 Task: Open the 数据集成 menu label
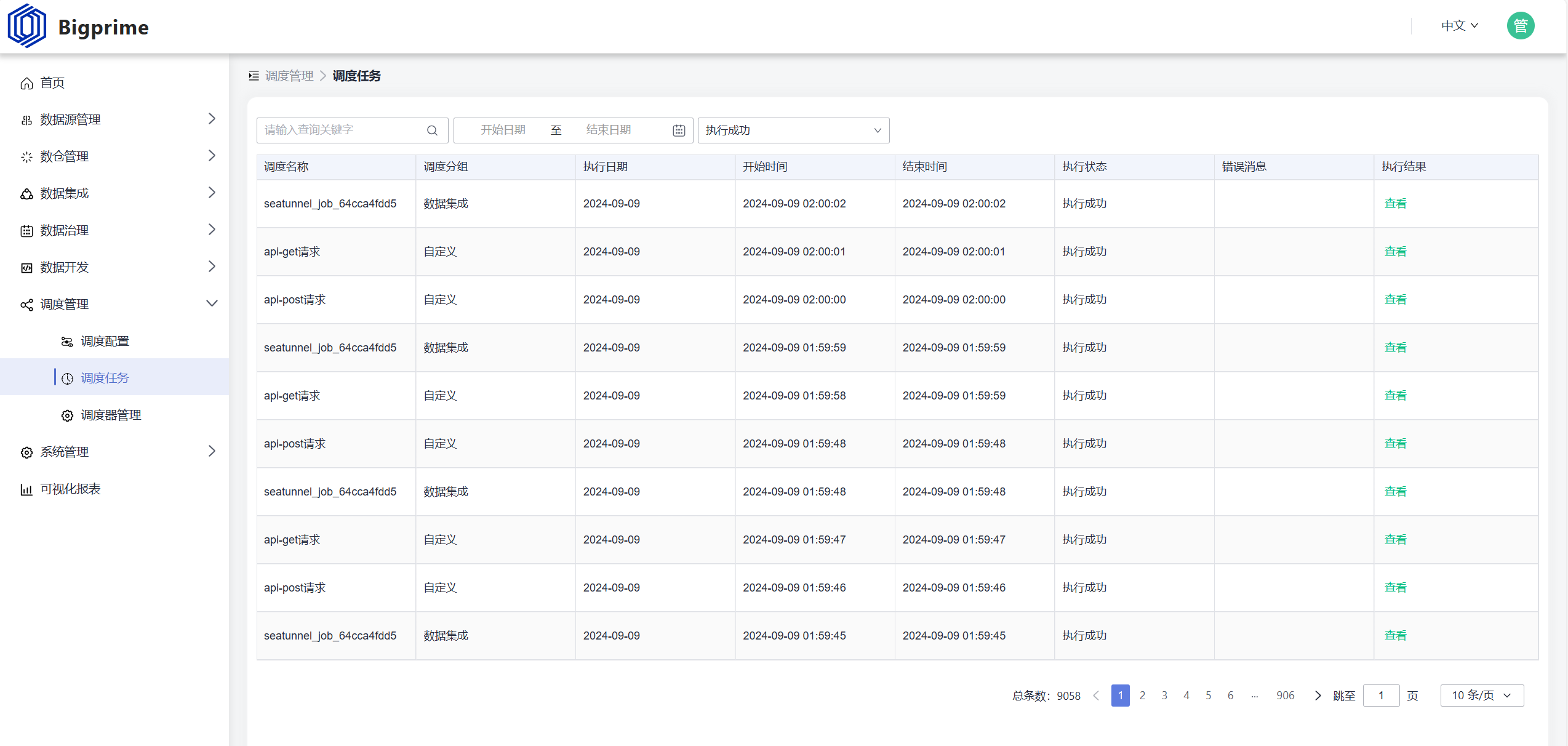pos(64,194)
